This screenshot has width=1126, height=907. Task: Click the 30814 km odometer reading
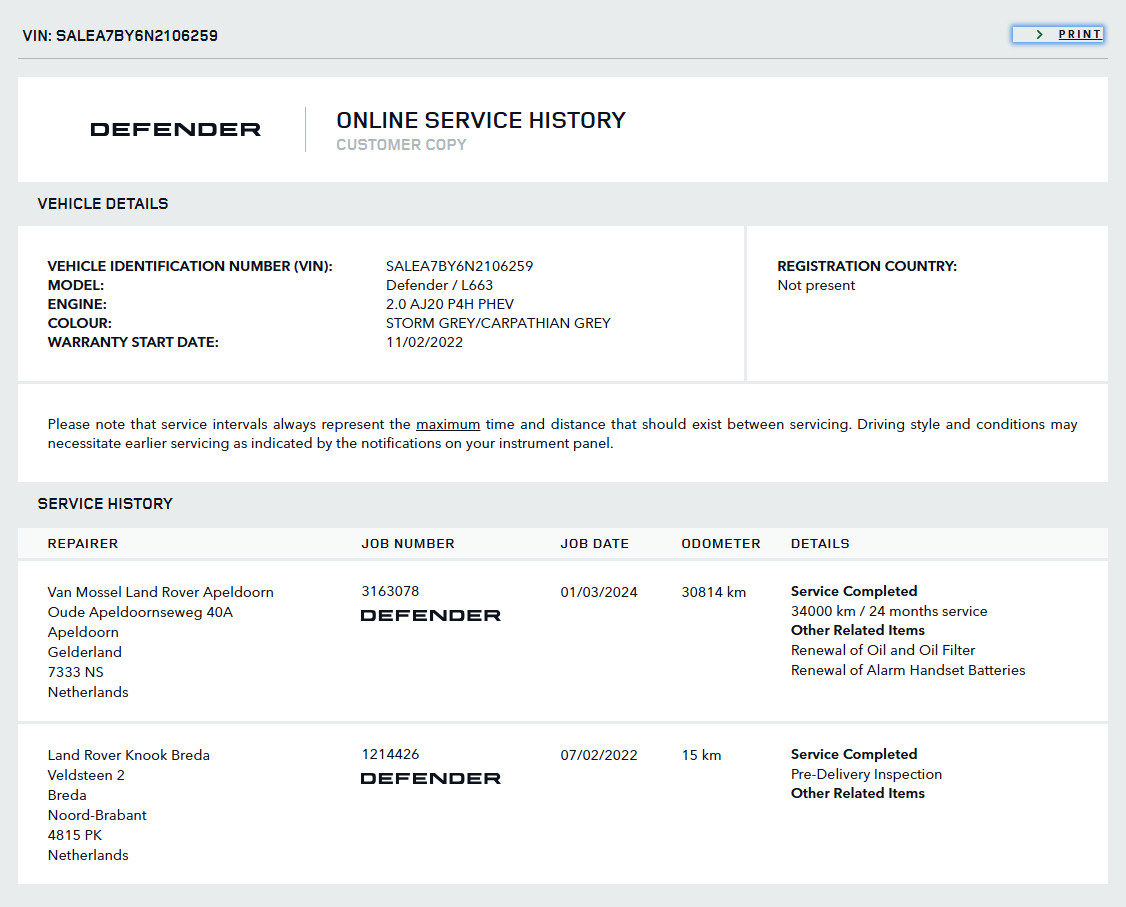pos(714,592)
